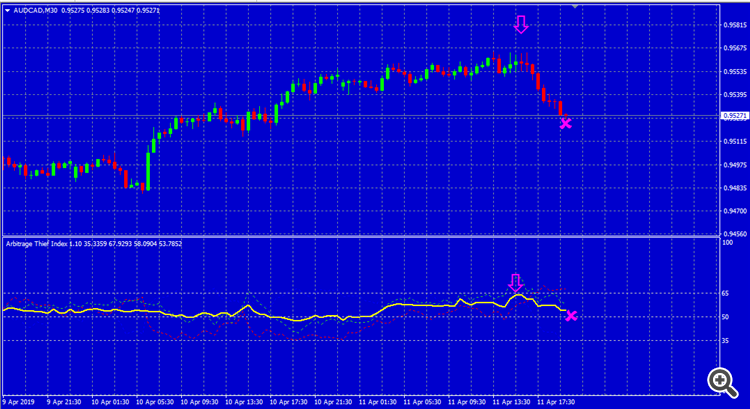Click the magnifier zoom-in icon
The width and height of the screenshot is (750, 409).
722,382
